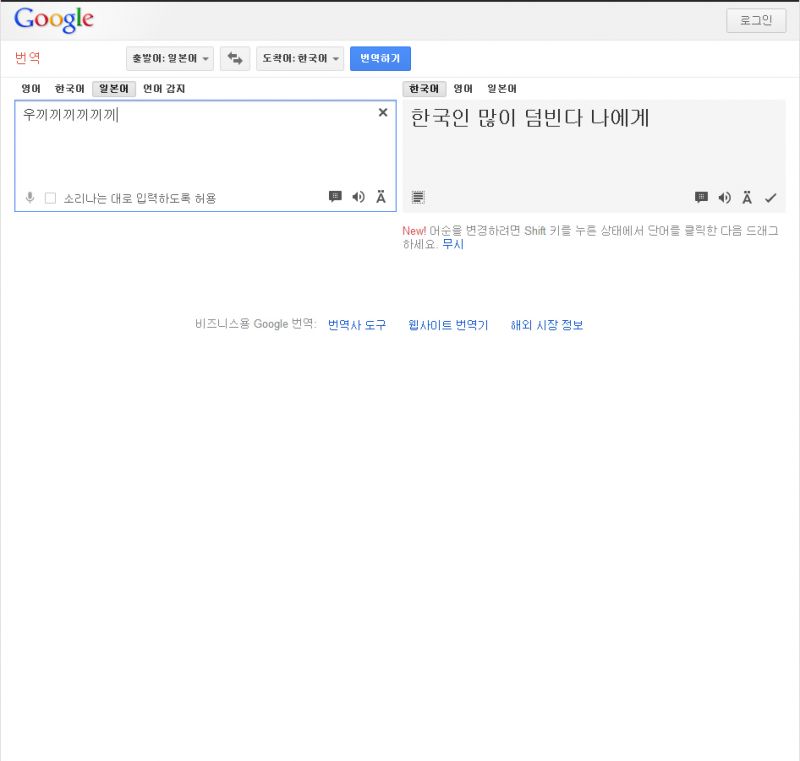This screenshot has height=761, width=800.
Task: Click the 로그인 button
Action: pos(756,20)
